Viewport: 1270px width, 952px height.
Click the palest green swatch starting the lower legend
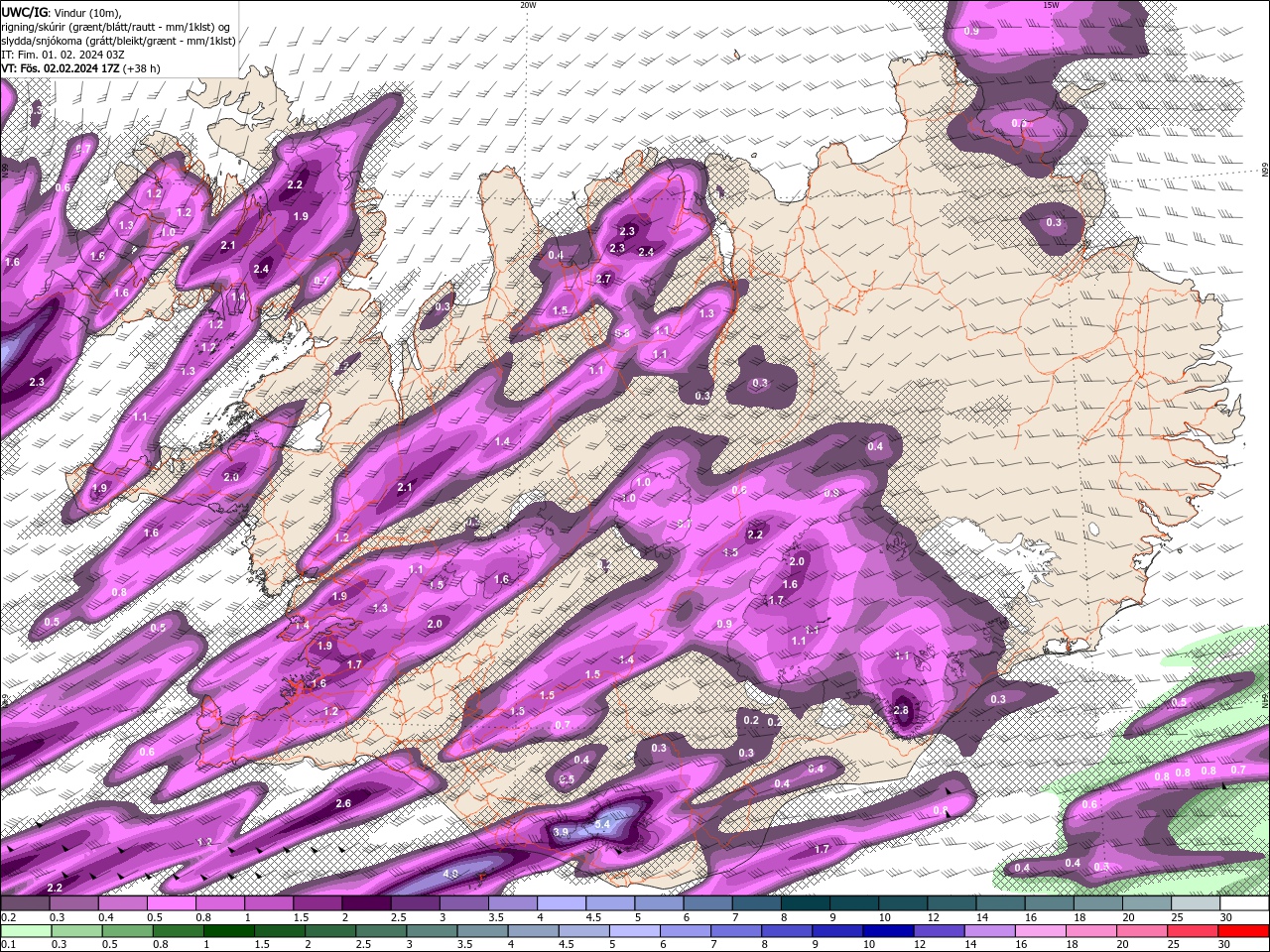(26, 931)
